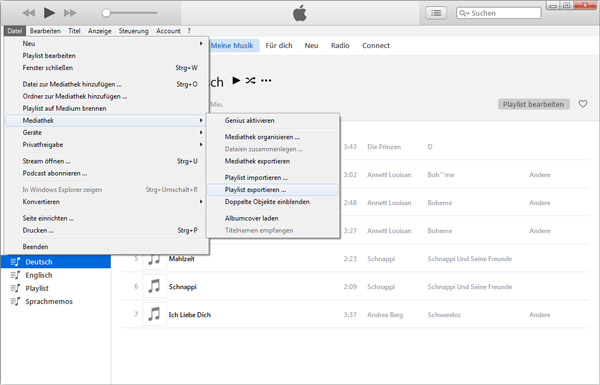Choose Albumcover laden in the submenu
The image size is (600, 385).
pos(272,218)
